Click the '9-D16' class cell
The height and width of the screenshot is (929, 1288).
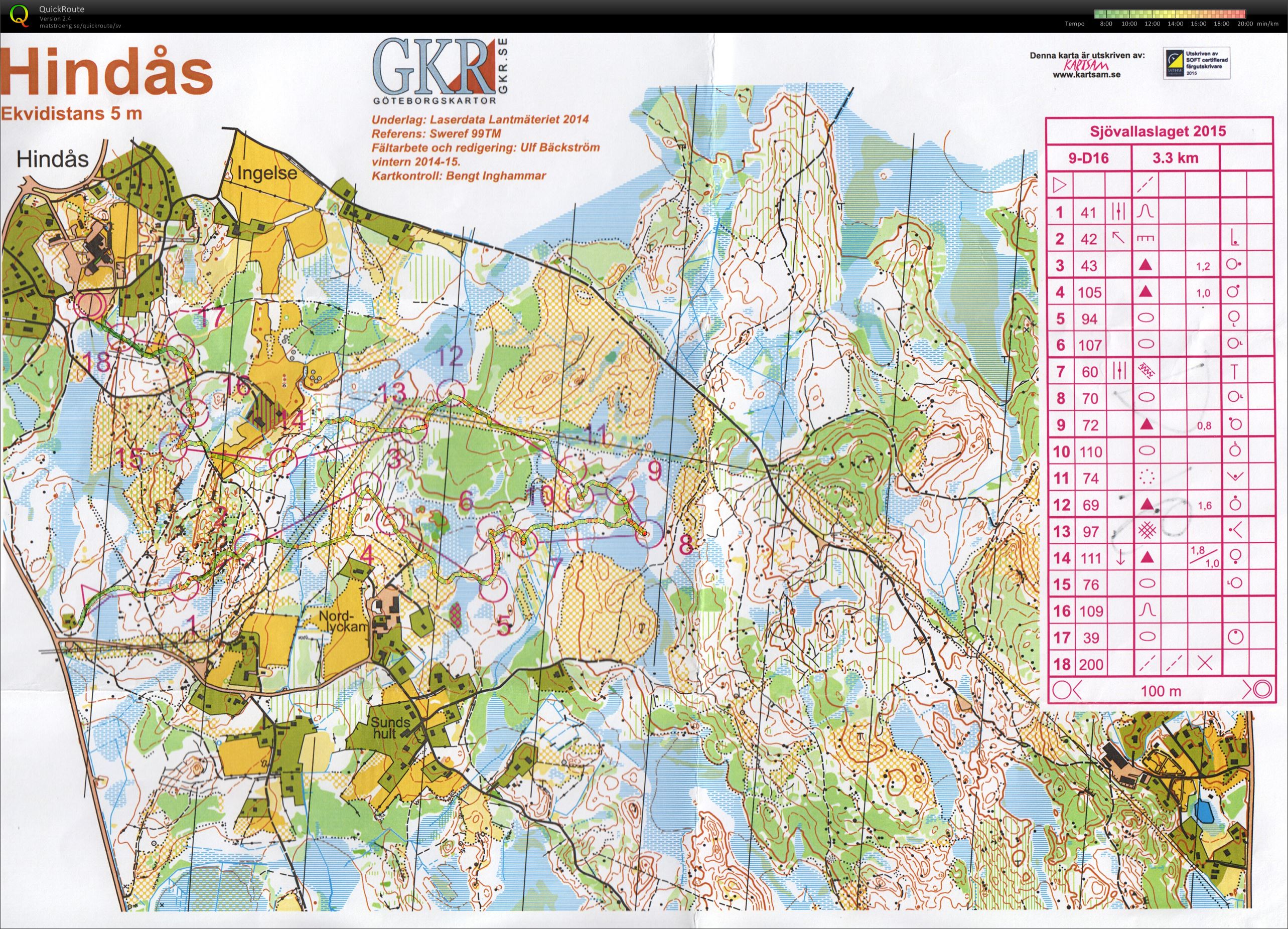[x=1089, y=158]
